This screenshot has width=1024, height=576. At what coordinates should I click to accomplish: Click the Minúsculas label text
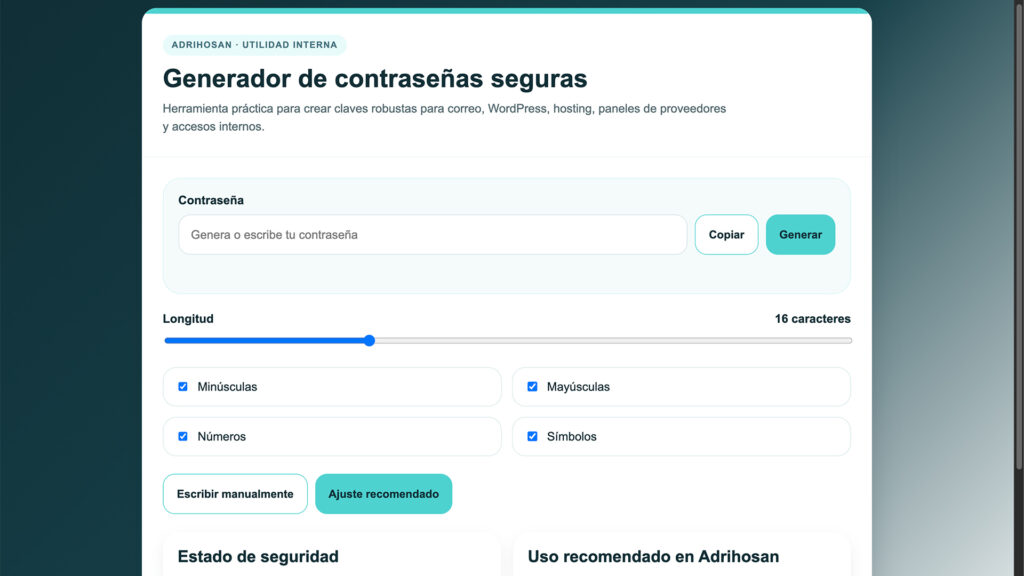coord(226,386)
